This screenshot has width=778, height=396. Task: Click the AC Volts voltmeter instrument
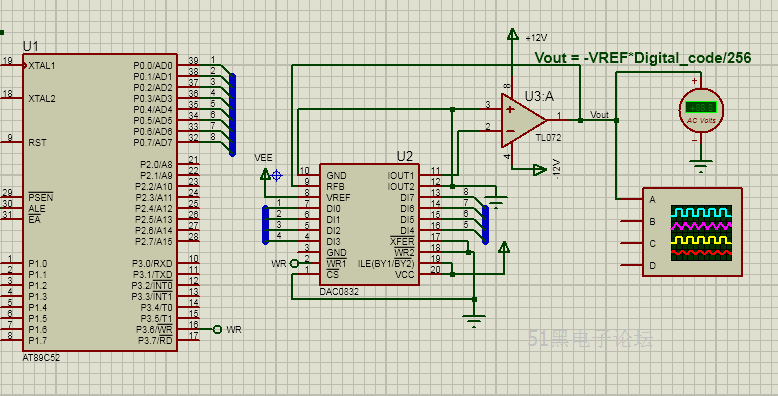(701, 110)
